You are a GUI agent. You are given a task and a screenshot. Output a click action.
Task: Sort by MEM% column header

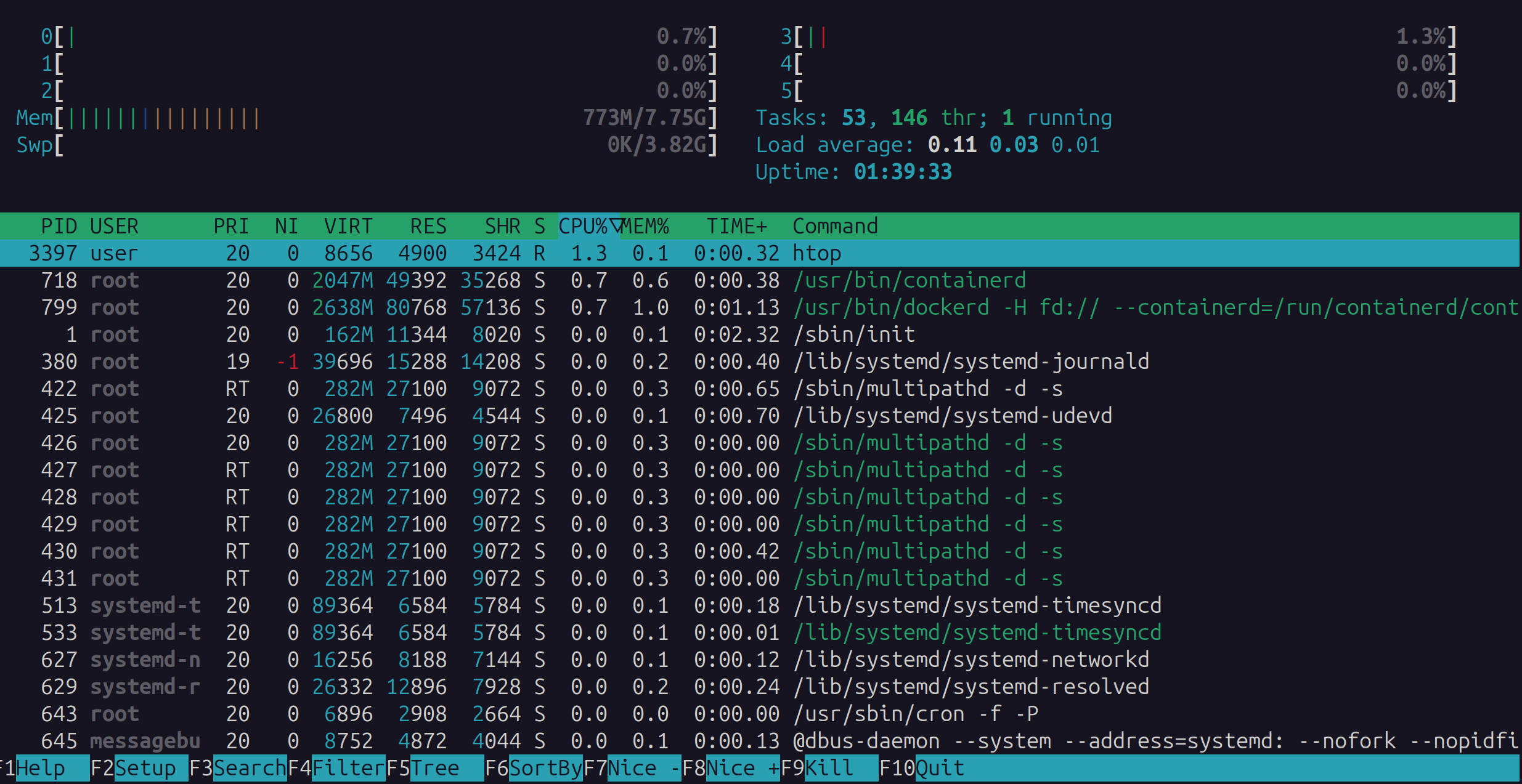tap(645, 226)
